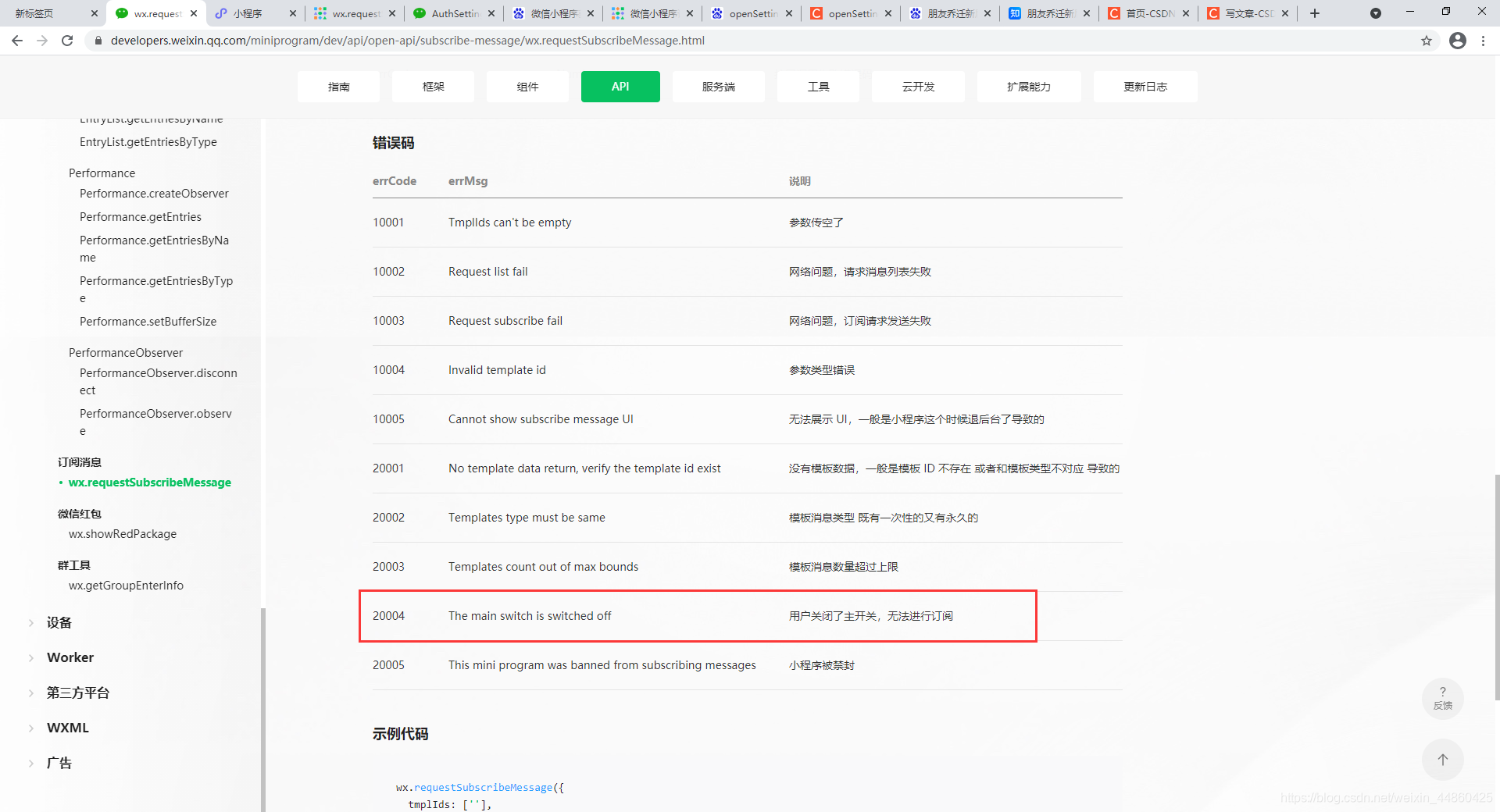Open the 工具 navigation section
1500x812 pixels.
coord(818,87)
